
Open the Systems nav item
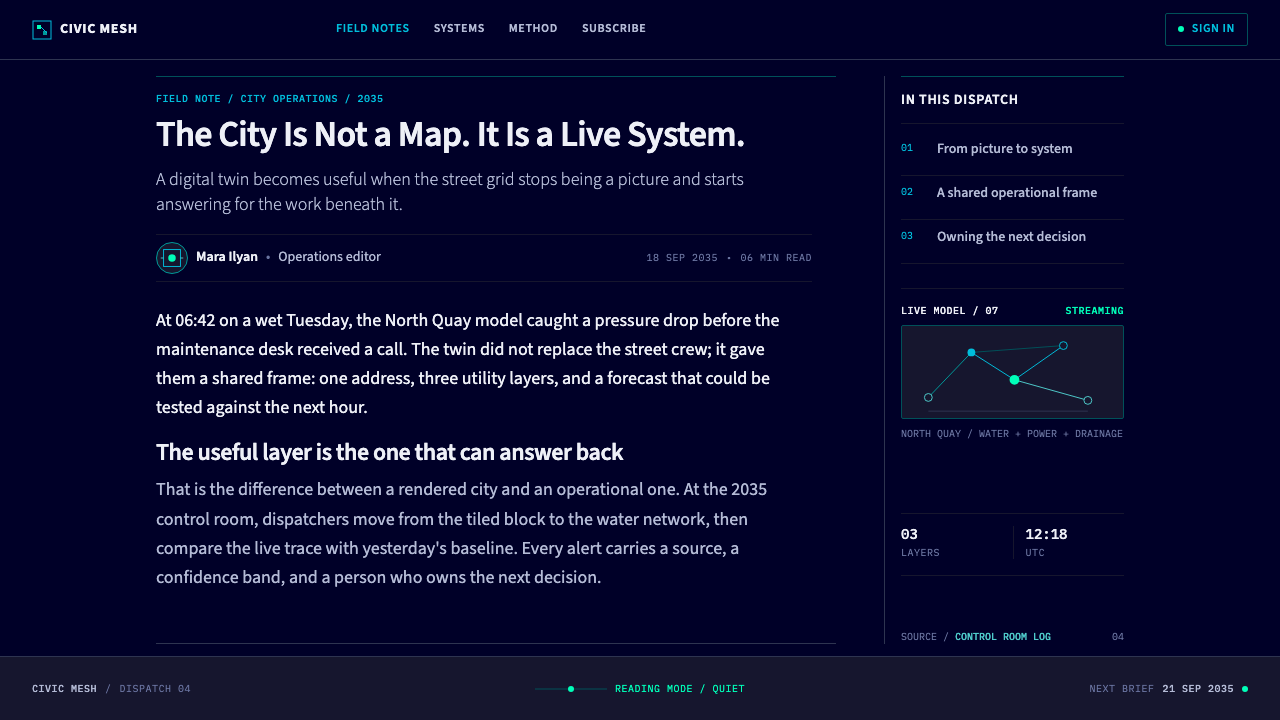coord(459,29)
